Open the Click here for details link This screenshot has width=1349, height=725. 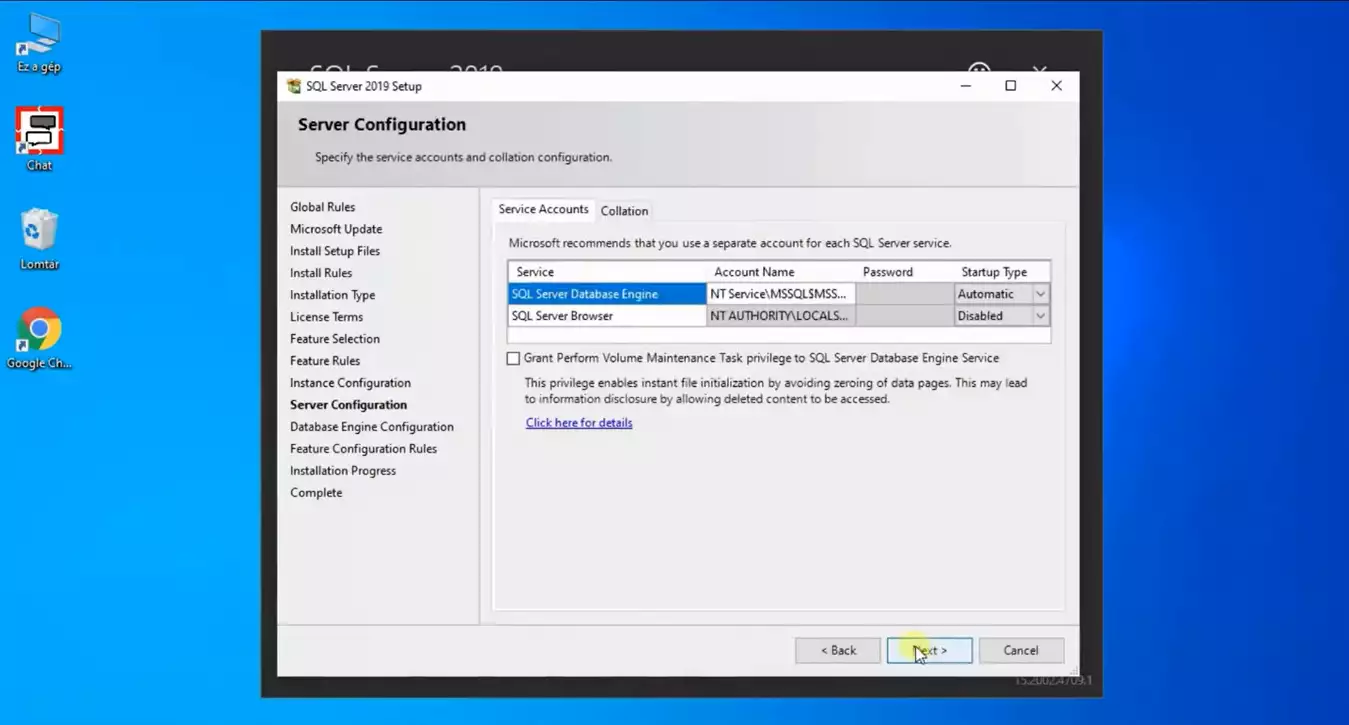(x=579, y=423)
